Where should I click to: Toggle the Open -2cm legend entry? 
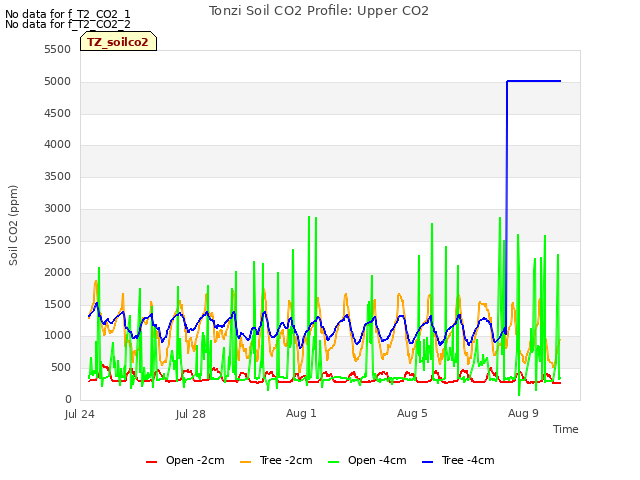coord(185,461)
